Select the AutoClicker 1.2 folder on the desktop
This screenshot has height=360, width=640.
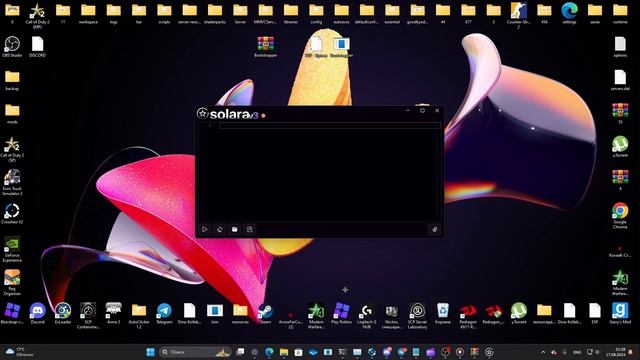click(x=139, y=316)
